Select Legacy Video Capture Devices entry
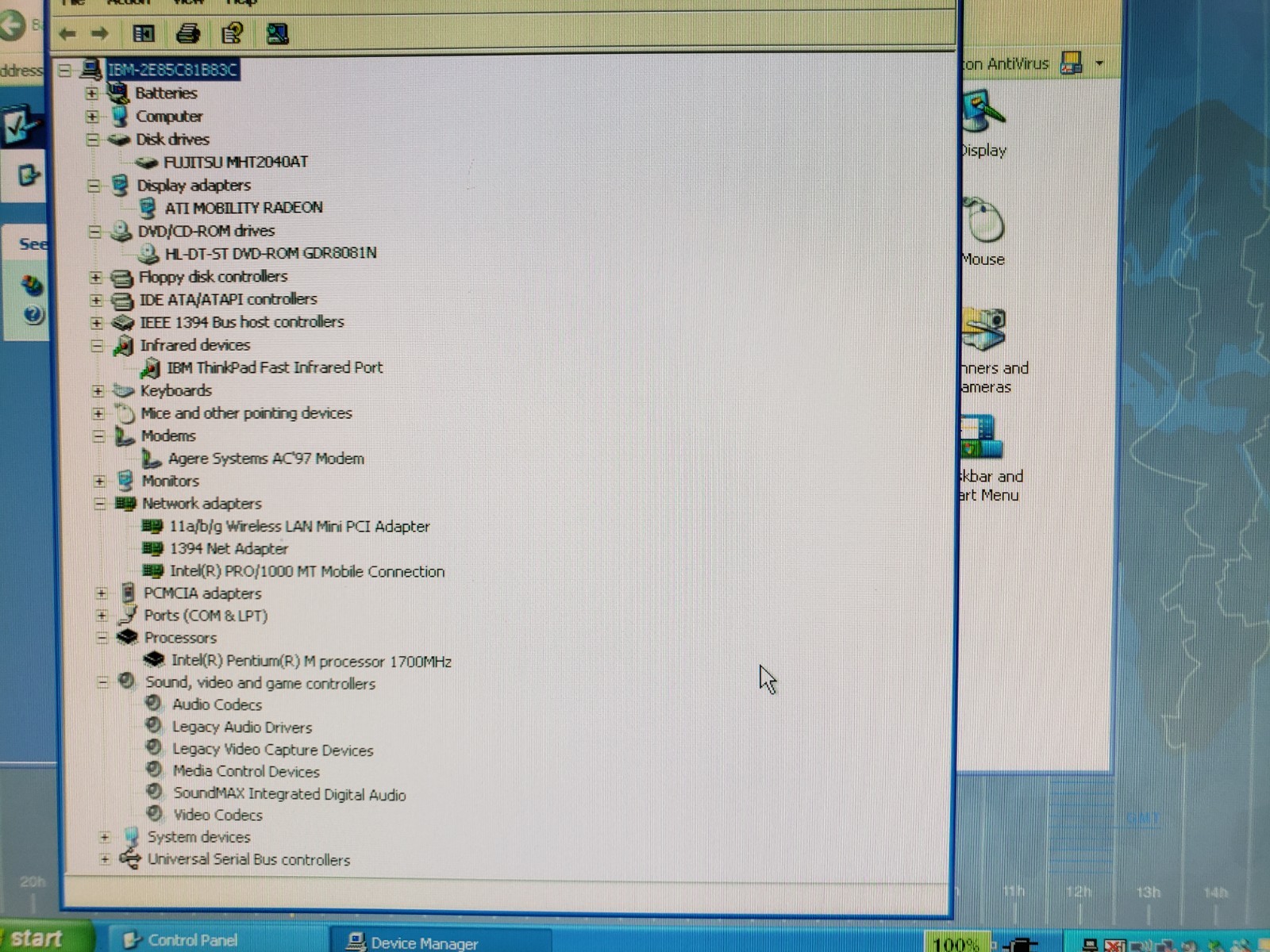Viewport: 1270px width, 952px height. pyautogui.click(x=272, y=750)
